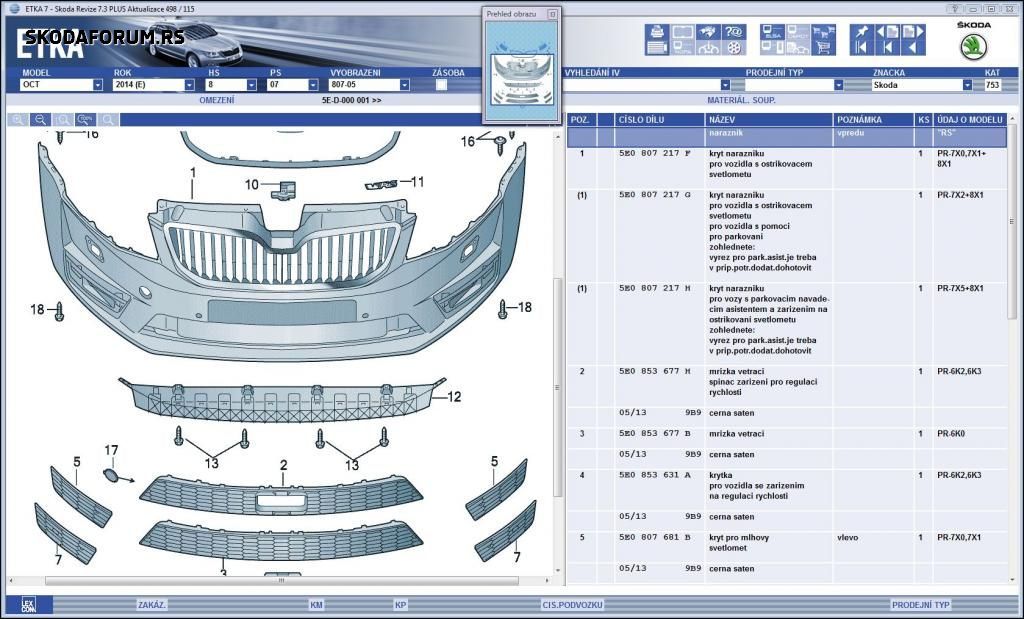Viewport: 1024px width, 619px height.
Task: Click the ÚDAJ O MODELU column header
Action: pos(970,119)
